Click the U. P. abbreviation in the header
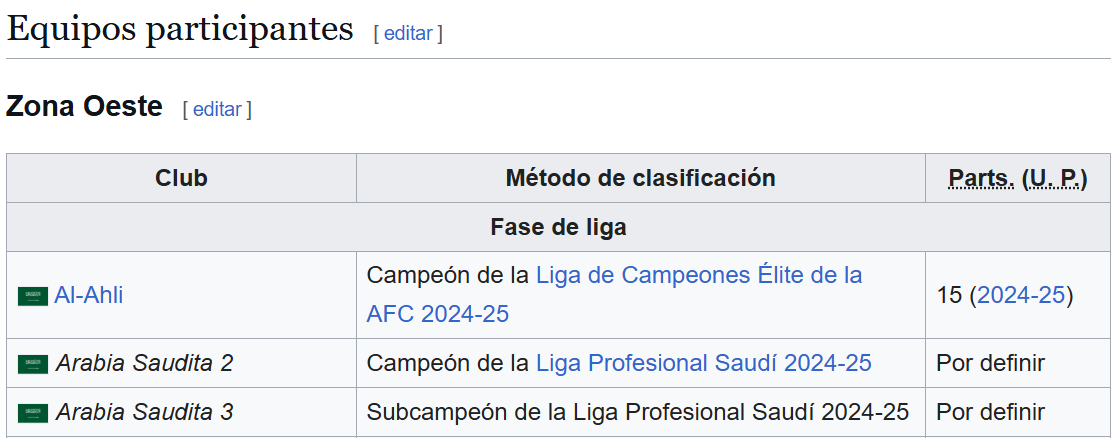This screenshot has height=438, width=1117. pos(1054,178)
